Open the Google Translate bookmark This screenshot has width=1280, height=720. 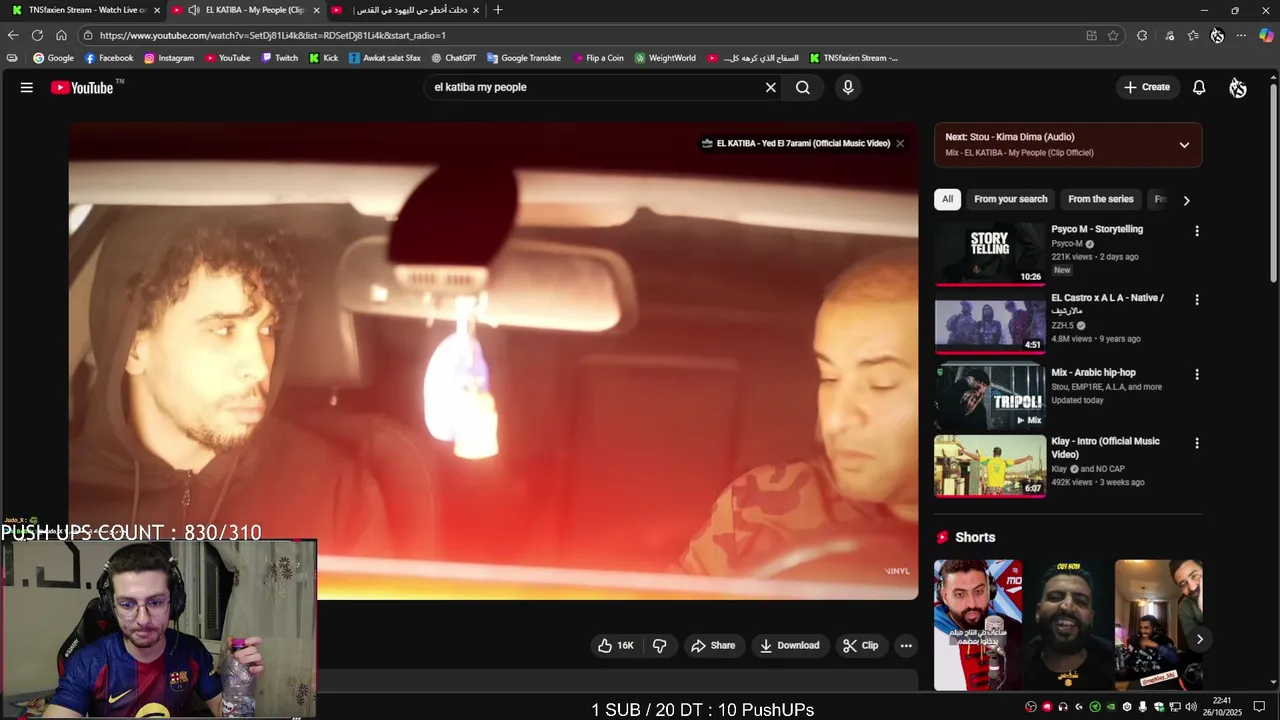(x=524, y=58)
